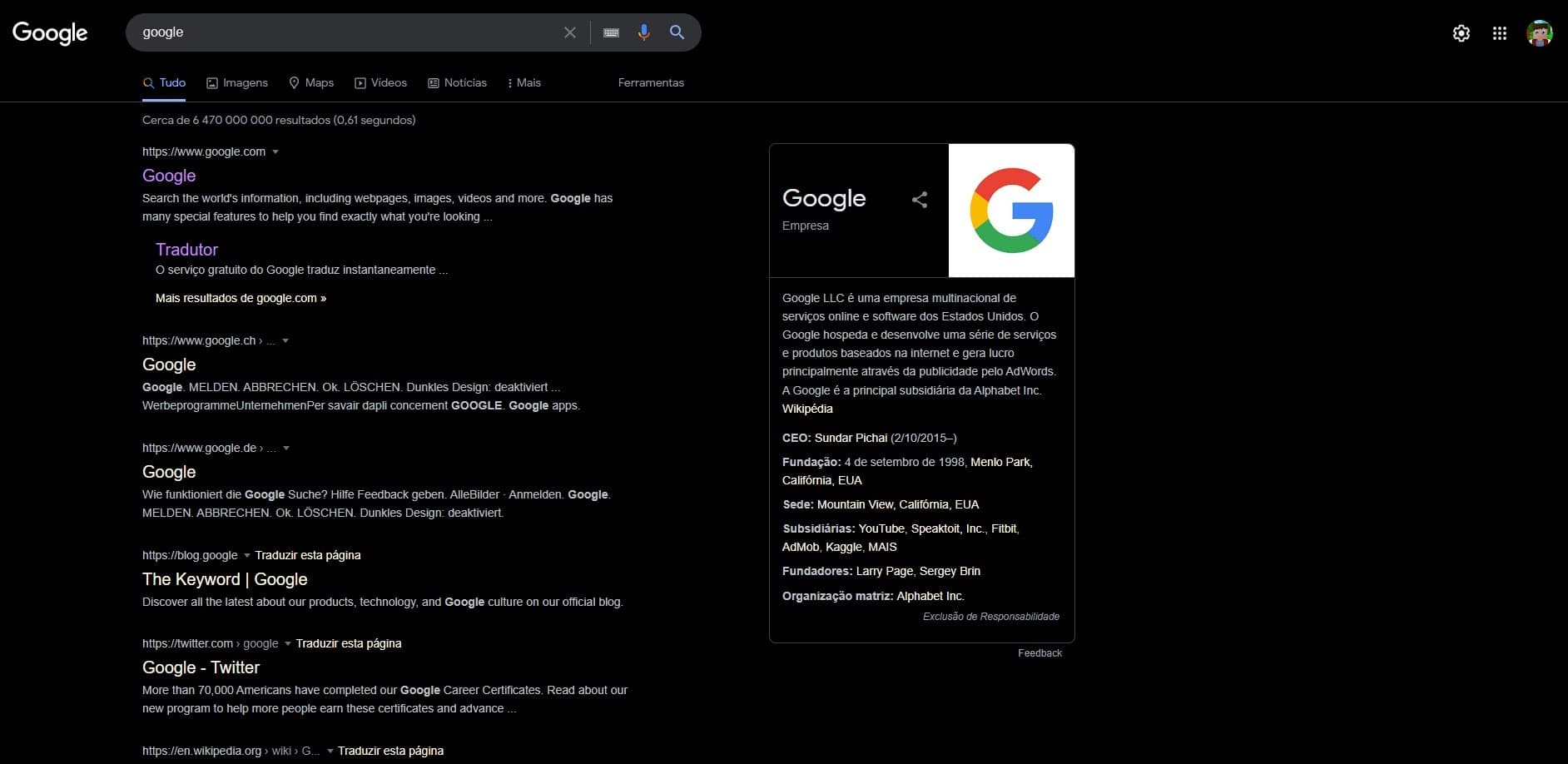This screenshot has height=764, width=1568.
Task: Translate the twitter.com page
Action: click(x=349, y=643)
